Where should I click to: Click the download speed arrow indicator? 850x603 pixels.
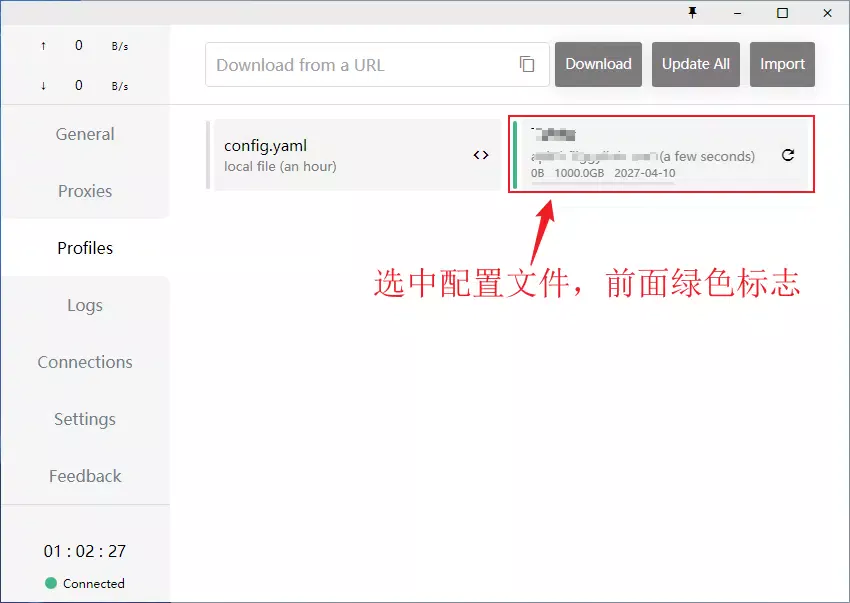click(43, 85)
